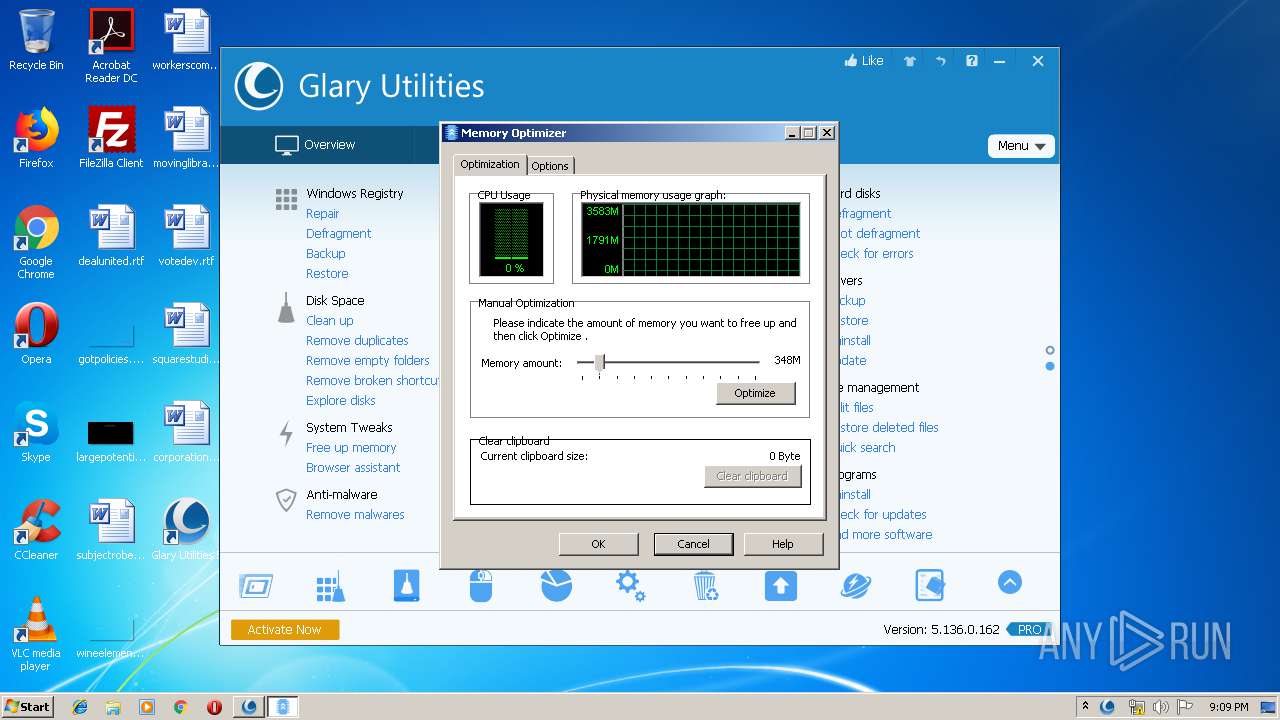Click the upward arrow update toolbar icon

[781, 585]
